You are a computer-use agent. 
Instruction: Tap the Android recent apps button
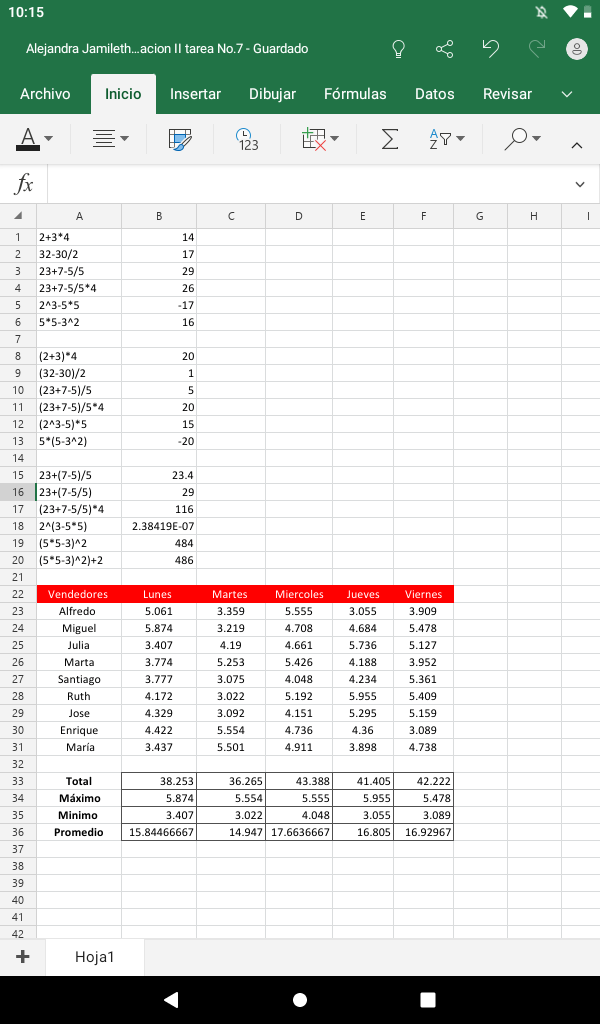428,999
